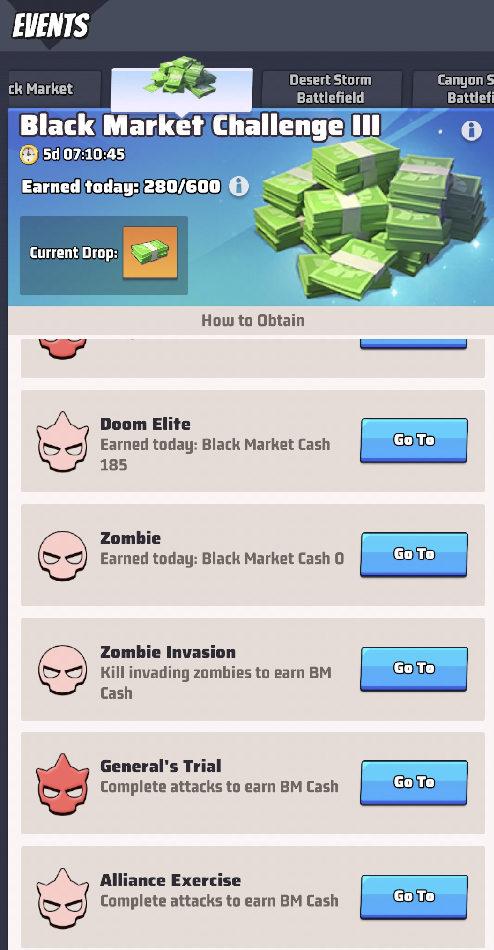This screenshot has width=494, height=950.
Task: Select the cash pile event tab
Action: tap(181, 89)
